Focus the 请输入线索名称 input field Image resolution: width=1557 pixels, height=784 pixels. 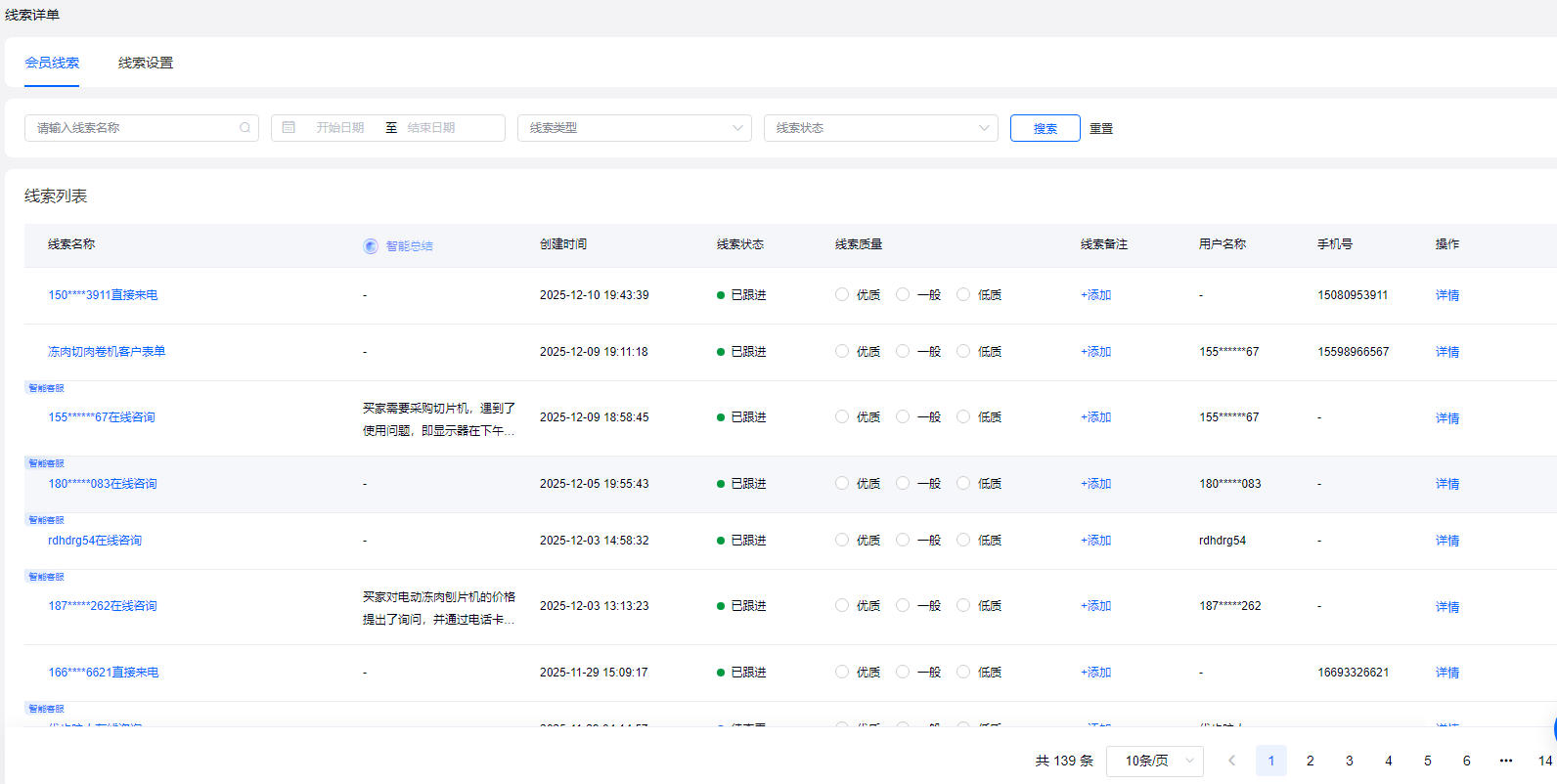tap(132, 128)
